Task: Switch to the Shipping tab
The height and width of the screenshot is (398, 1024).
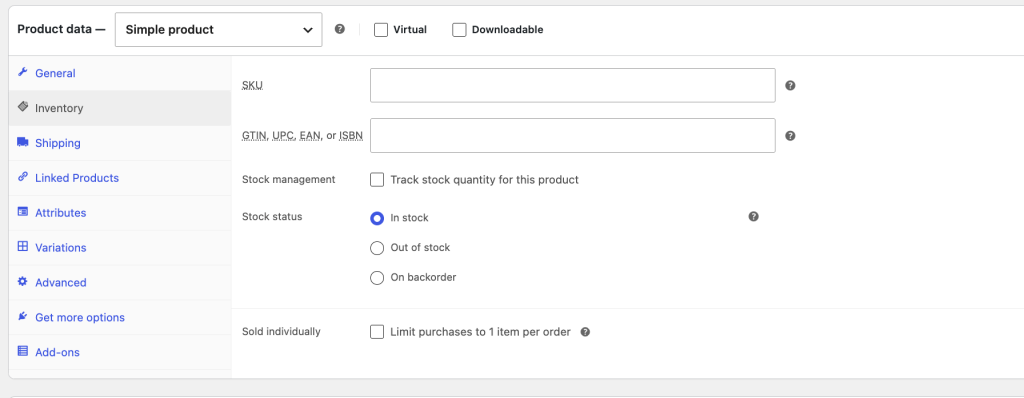Action: [x=120, y=143]
